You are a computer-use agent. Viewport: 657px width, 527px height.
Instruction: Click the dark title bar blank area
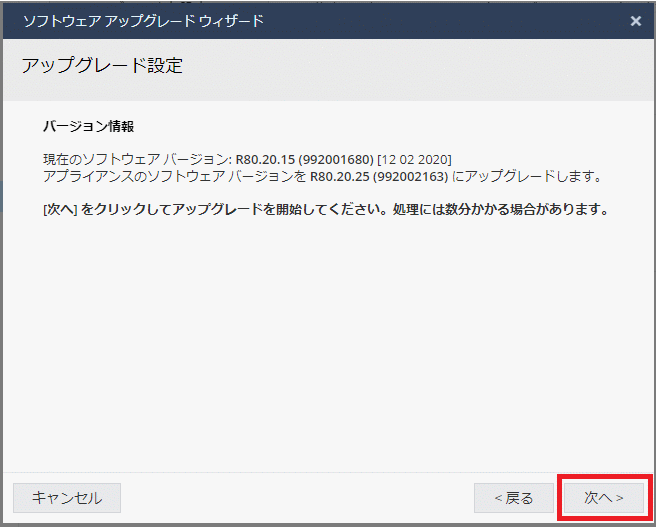click(x=450, y=20)
